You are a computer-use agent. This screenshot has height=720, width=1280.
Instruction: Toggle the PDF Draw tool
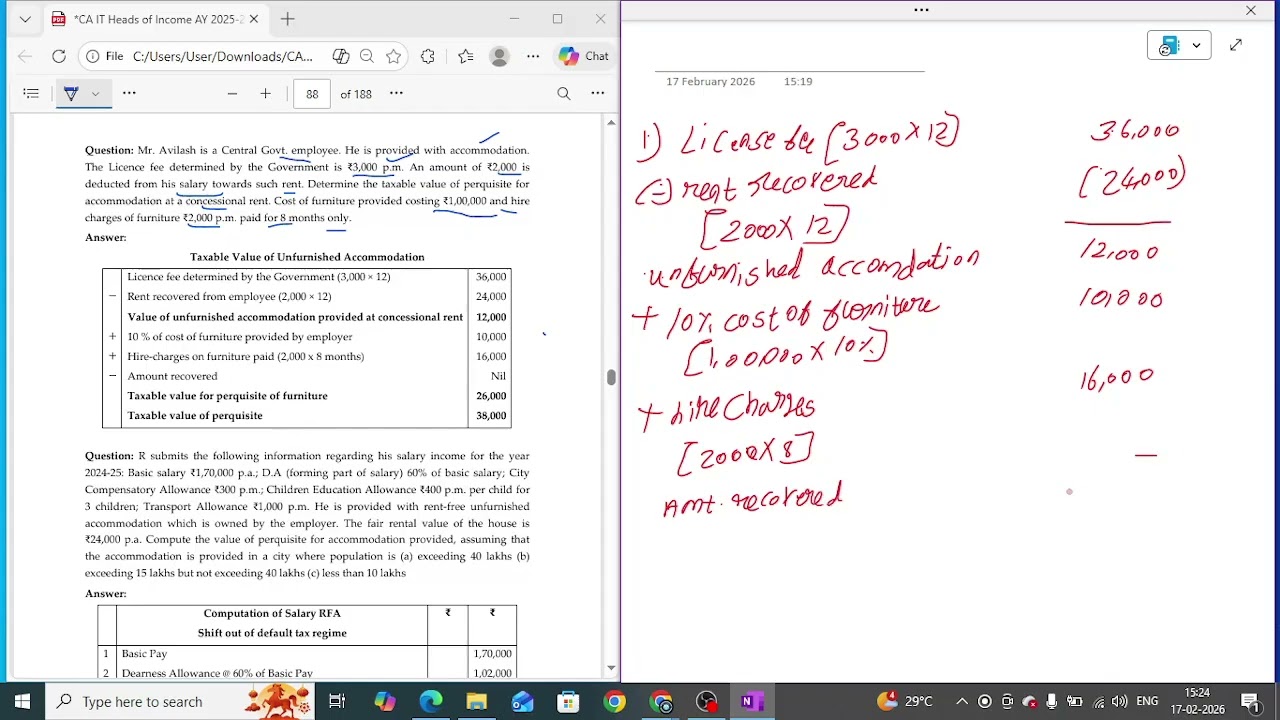[x=71, y=93]
